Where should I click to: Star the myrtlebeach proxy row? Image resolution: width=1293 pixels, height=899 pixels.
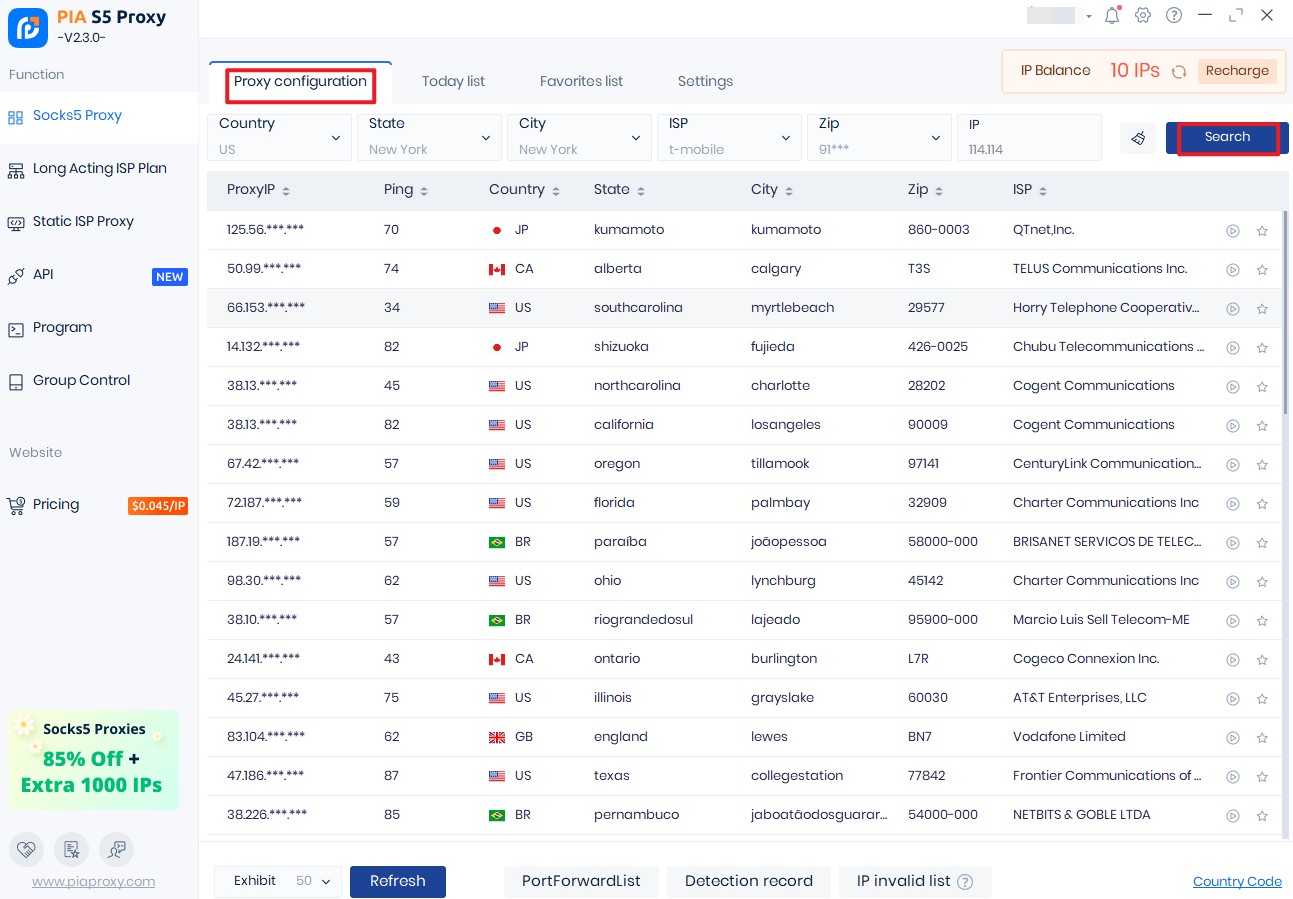[1262, 309]
